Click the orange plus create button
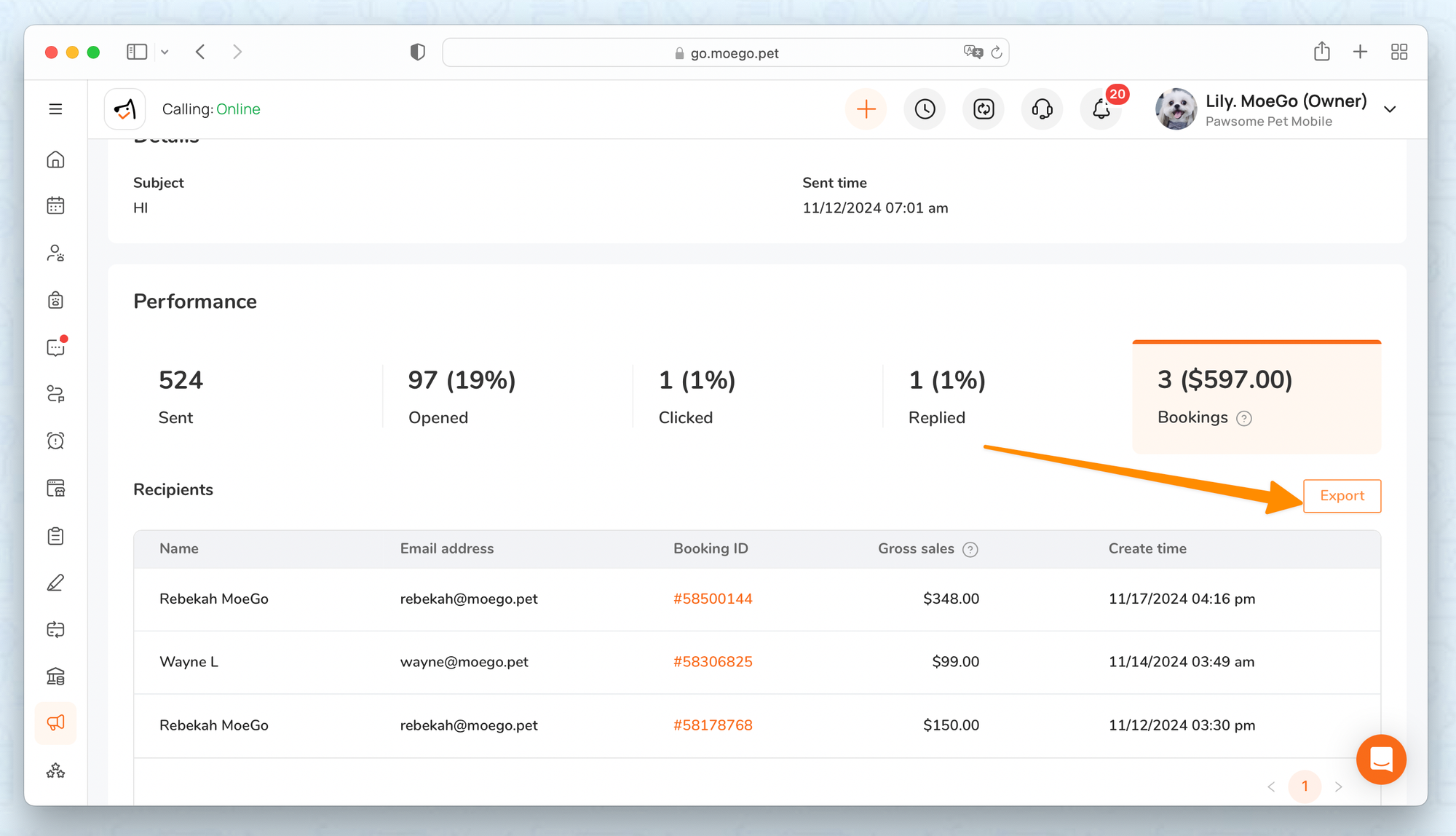Screen dimensions: 1456x836 click(x=866, y=109)
